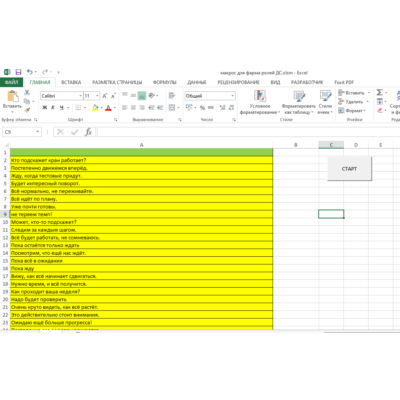Click the Paste (Вставить) clipboard icon
Screen dimensions: 400x400
point(13,96)
